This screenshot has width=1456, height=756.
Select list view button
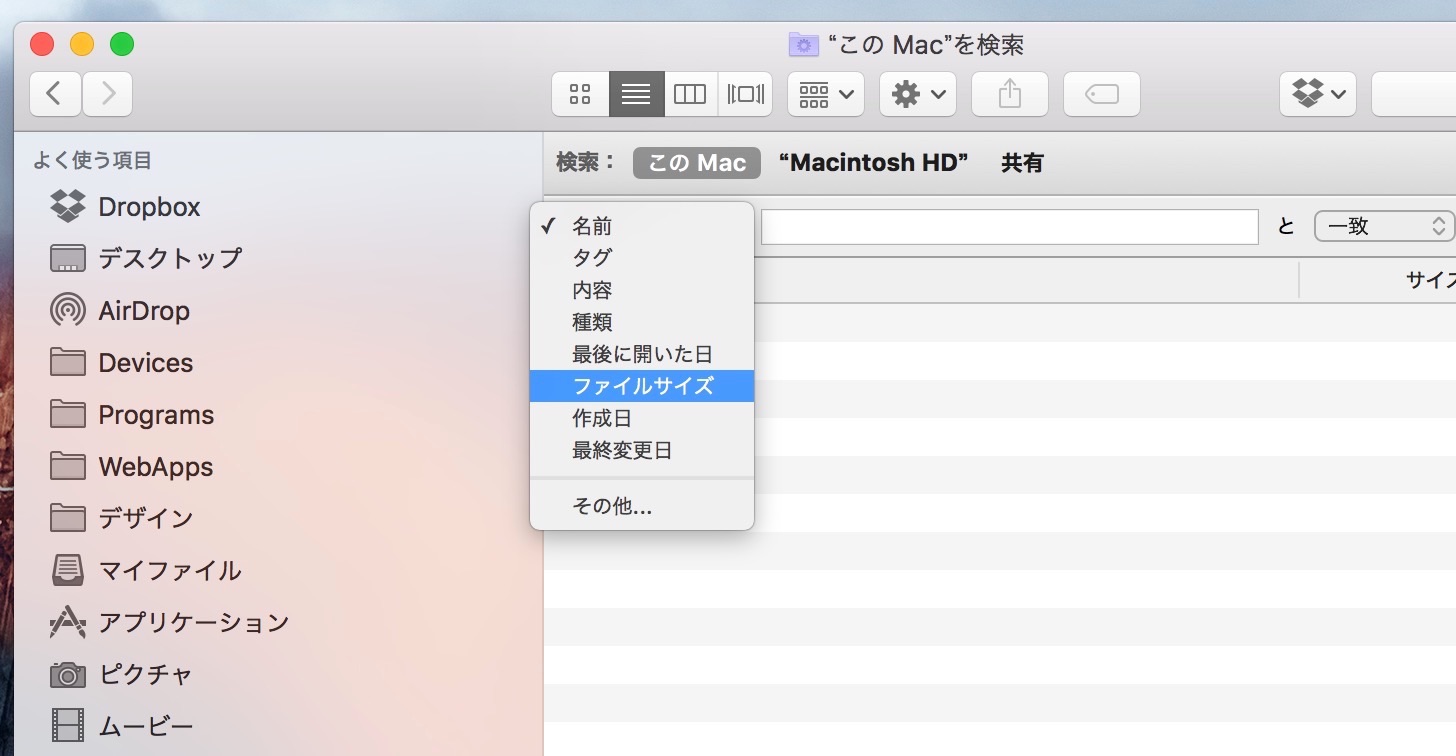[636, 95]
